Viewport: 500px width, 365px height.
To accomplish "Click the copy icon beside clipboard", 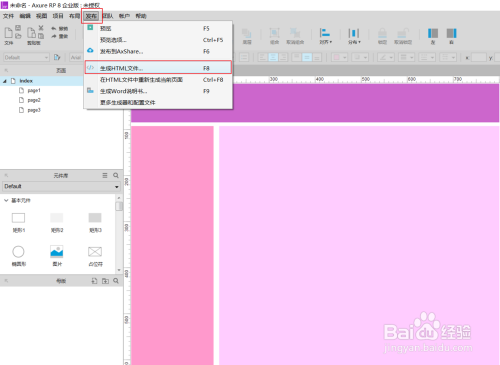I will (x=41, y=36).
